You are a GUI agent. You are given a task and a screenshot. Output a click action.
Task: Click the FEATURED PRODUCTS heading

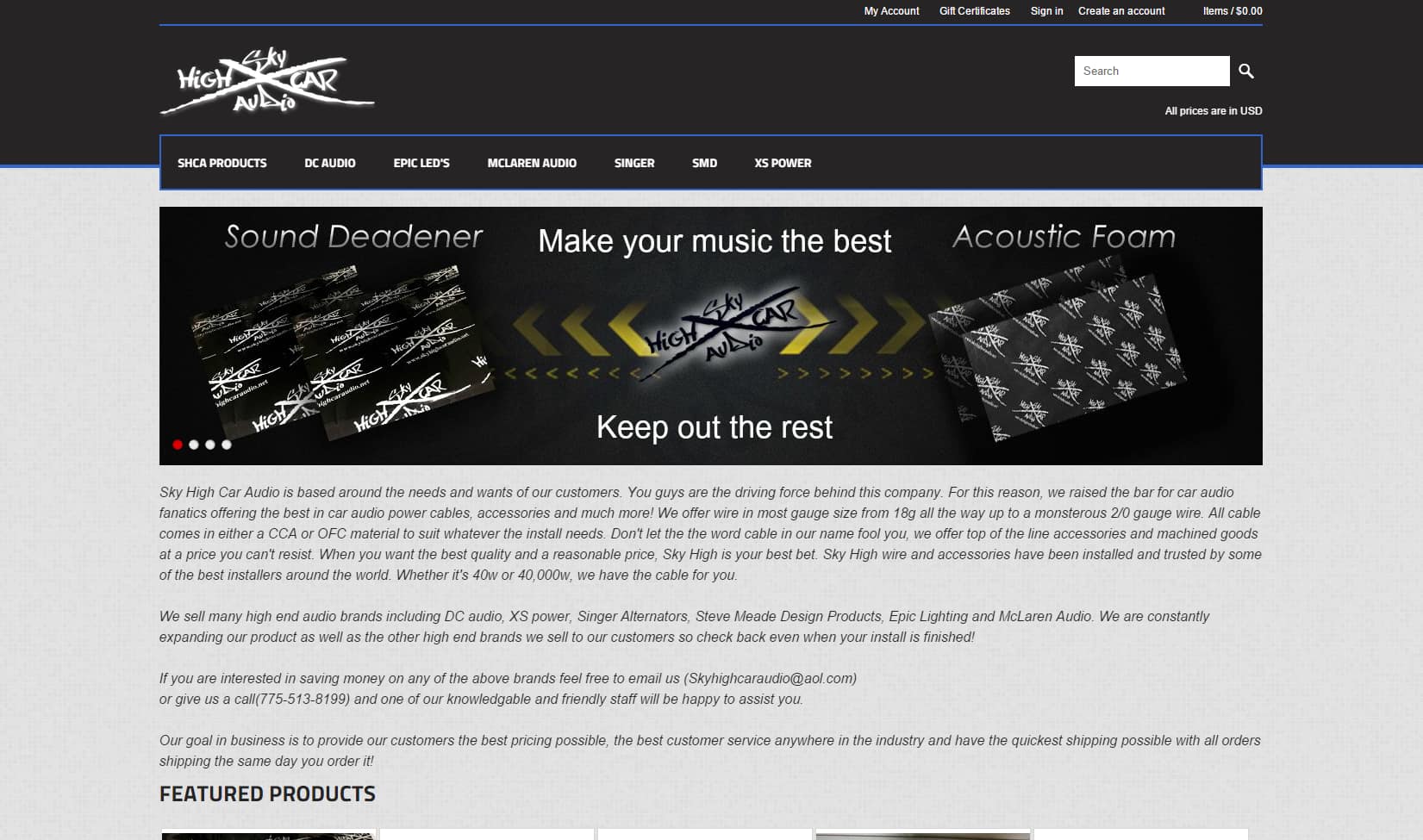coord(267,793)
